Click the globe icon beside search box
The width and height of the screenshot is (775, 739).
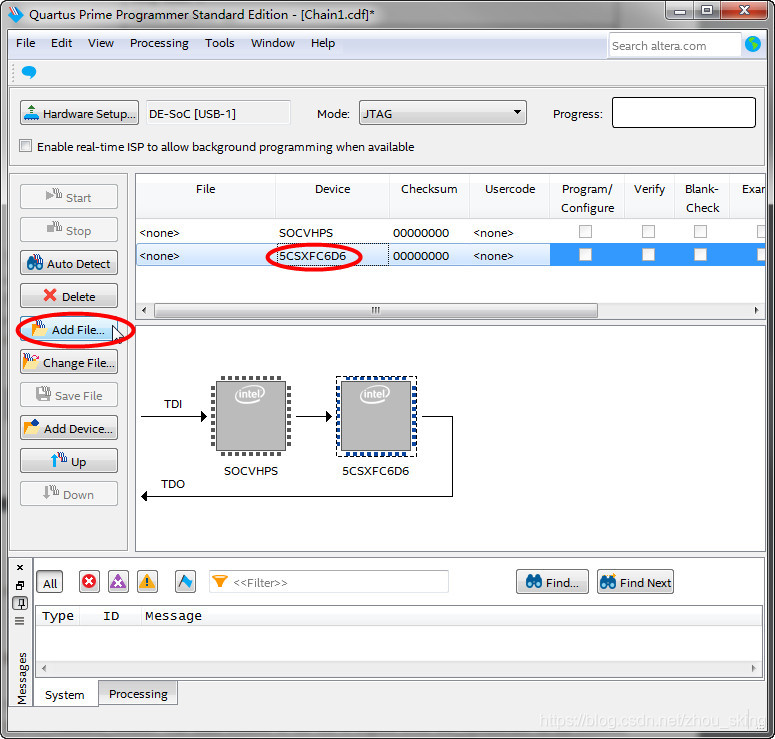point(753,44)
